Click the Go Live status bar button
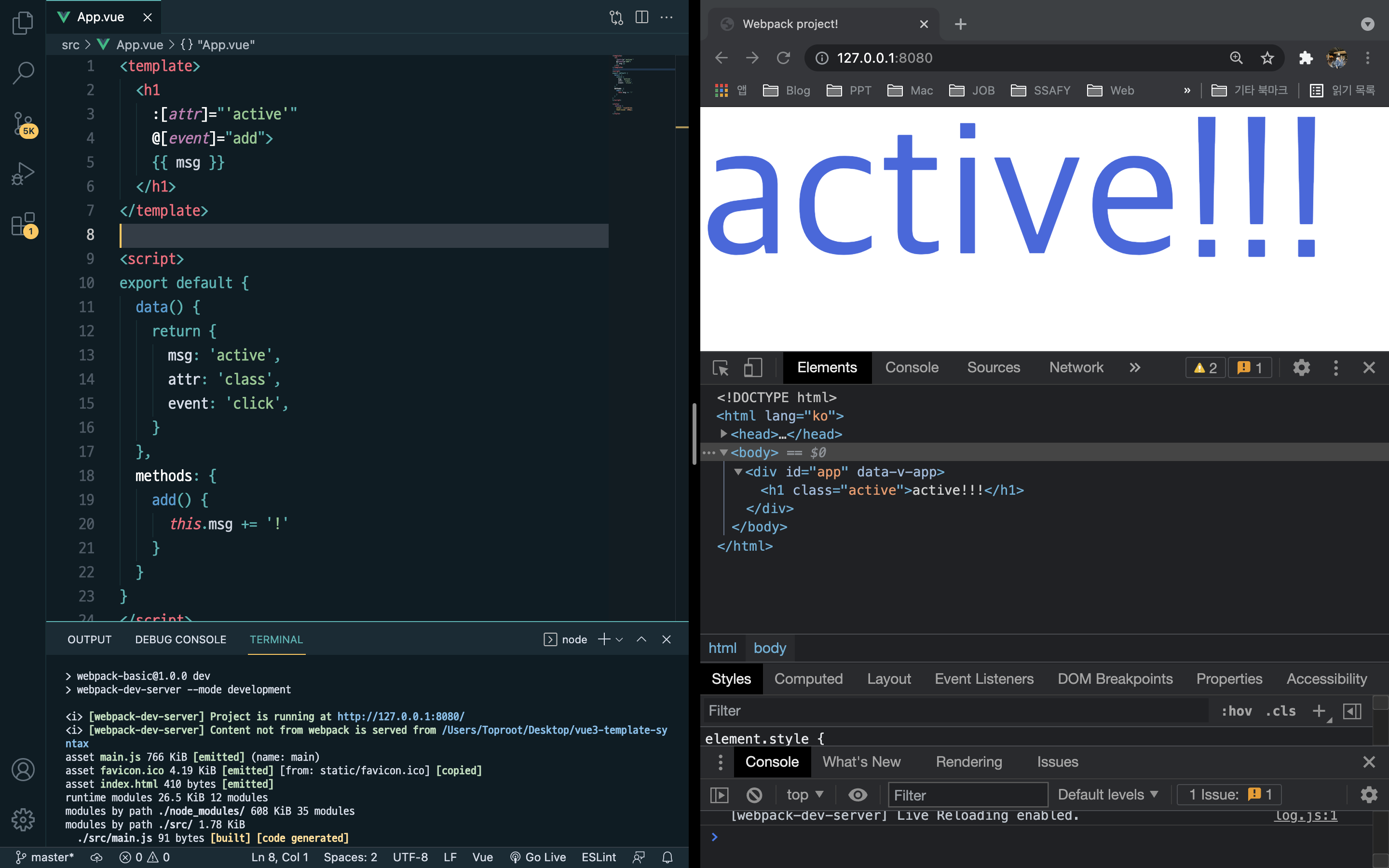Image resolution: width=1389 pixels, height=868 pixels. point(538,857)
